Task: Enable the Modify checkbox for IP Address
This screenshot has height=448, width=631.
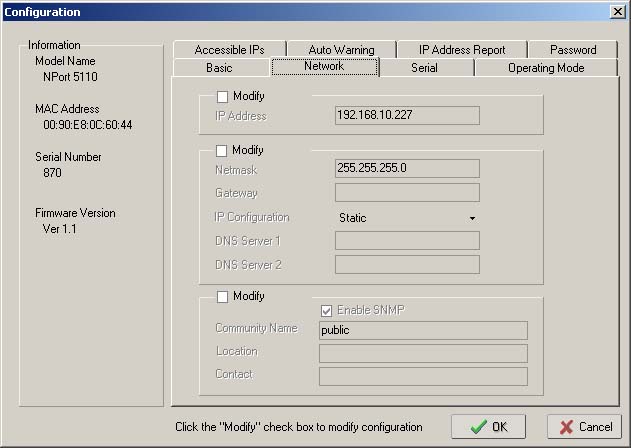Action: [222, 97]
